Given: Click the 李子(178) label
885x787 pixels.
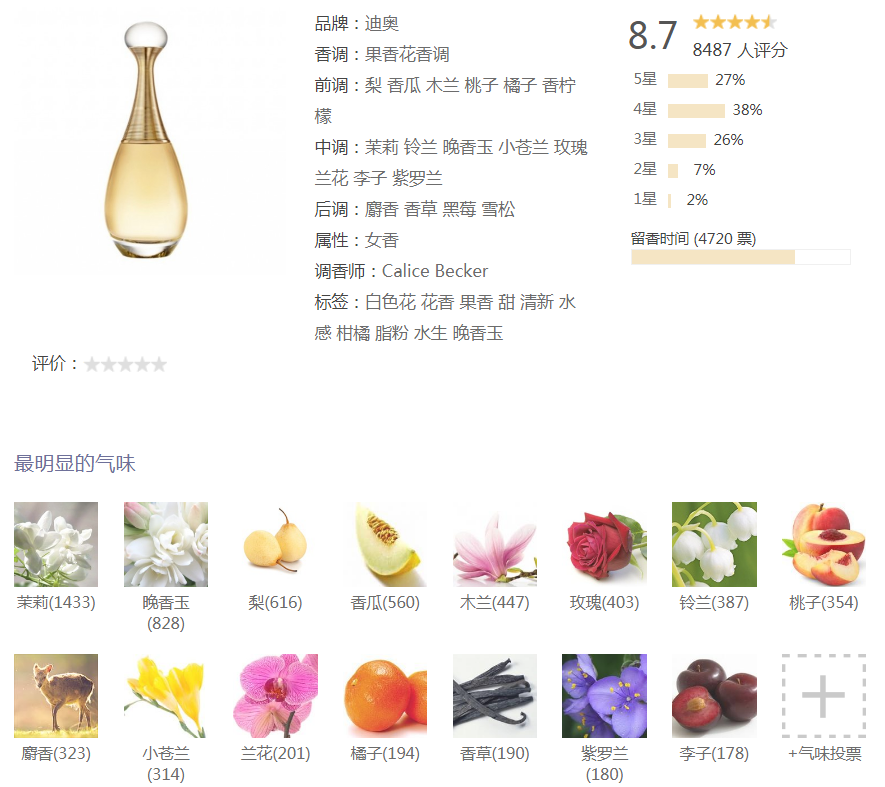Looking at the screenshot, I should pos(714,754).
